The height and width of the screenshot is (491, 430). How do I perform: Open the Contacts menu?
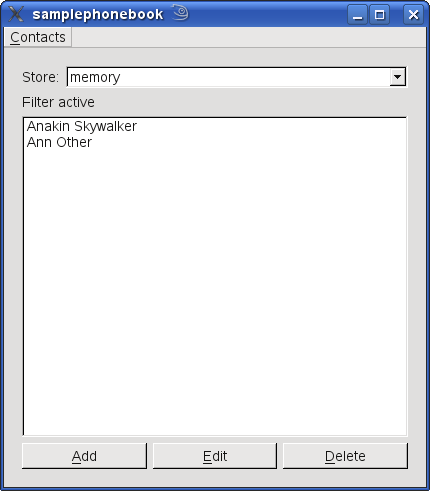point(38,37)
